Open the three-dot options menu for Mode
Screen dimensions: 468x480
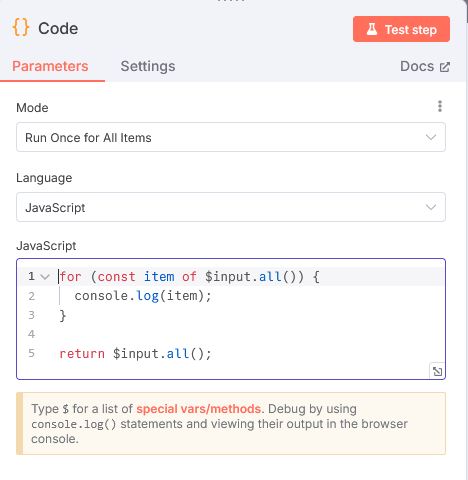coord(440,106)
